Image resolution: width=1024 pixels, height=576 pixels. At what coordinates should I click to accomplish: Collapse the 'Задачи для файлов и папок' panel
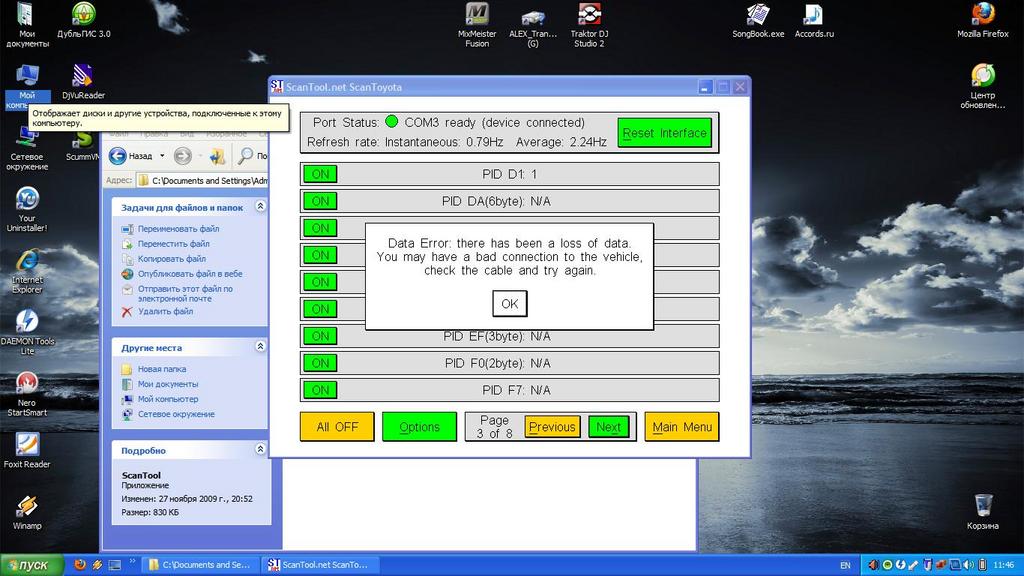click(260, 207)
